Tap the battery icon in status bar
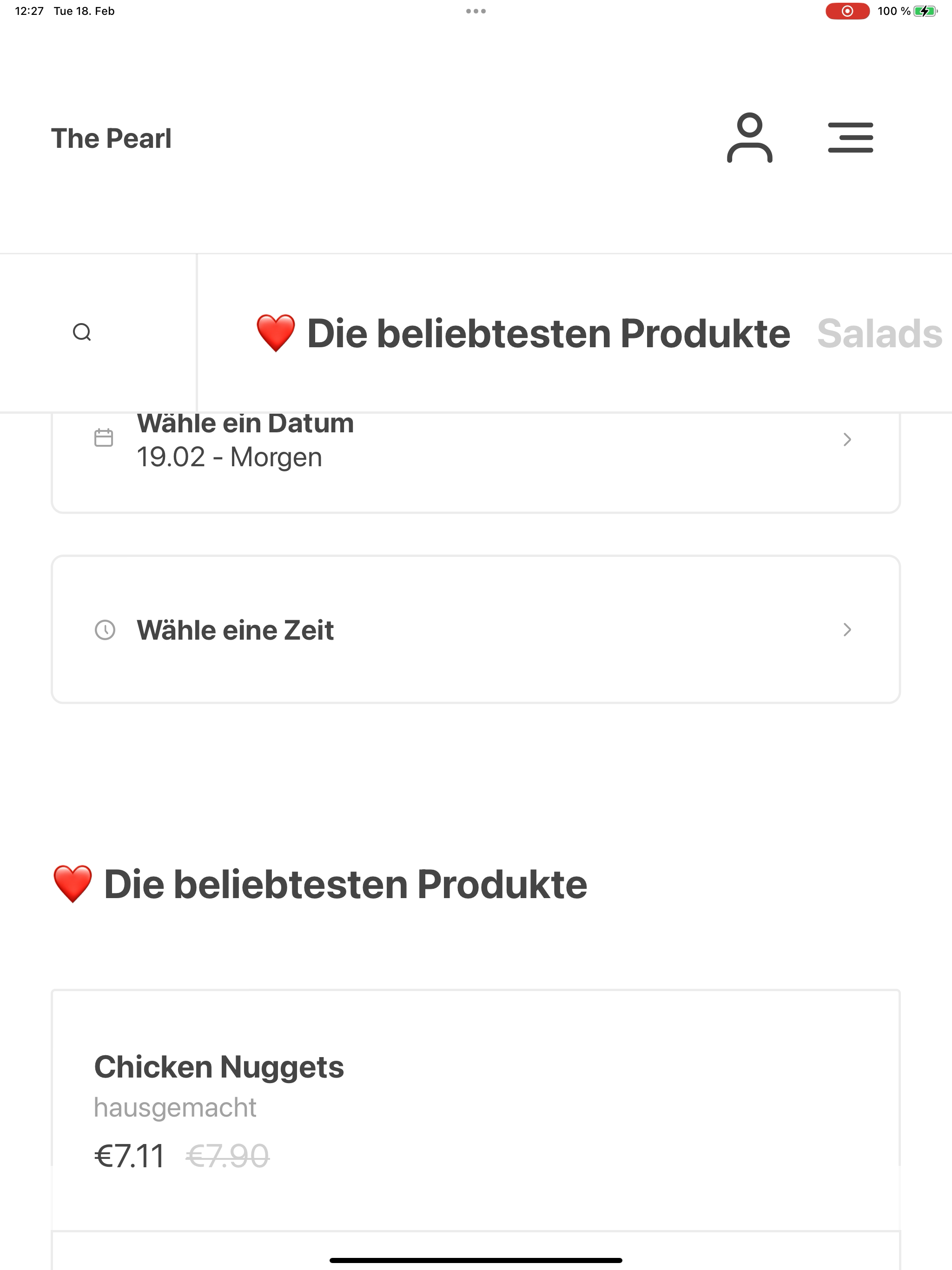This screenshot has height=1270, width=952. [x=925, y=11]
